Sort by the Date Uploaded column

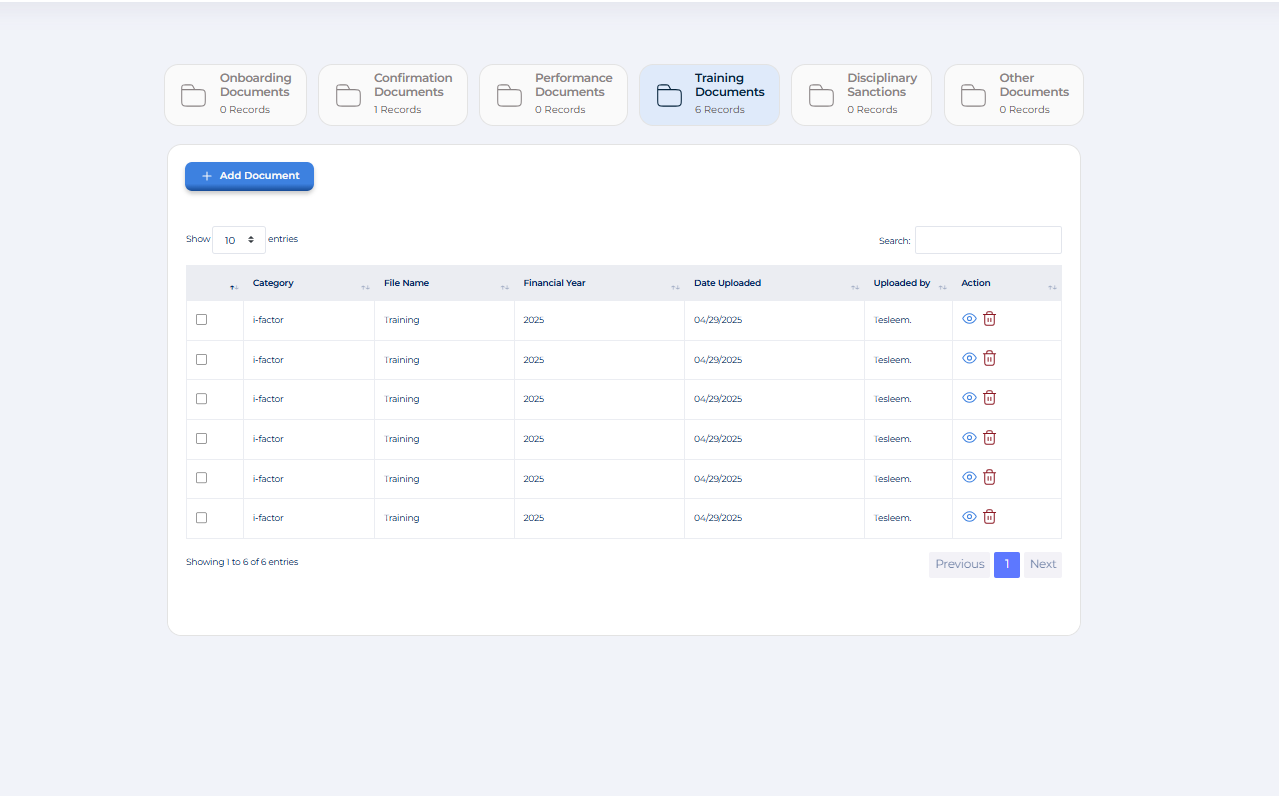point(727,283)
